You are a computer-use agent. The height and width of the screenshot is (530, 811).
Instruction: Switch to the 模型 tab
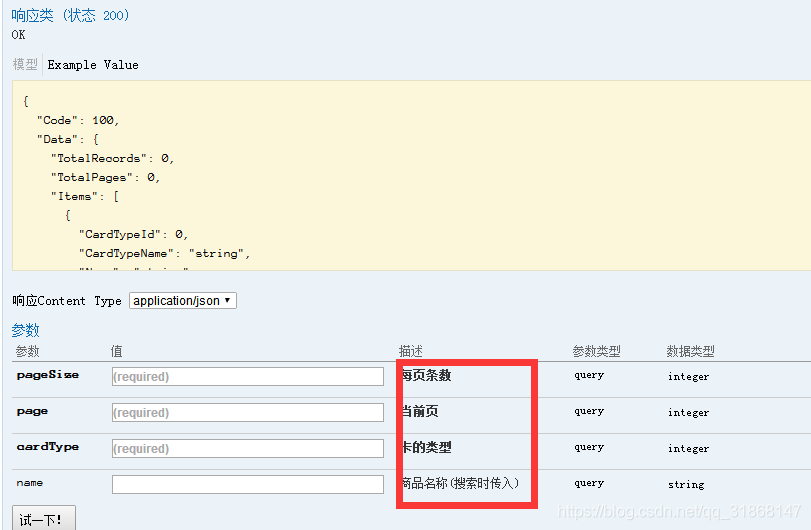25,65
